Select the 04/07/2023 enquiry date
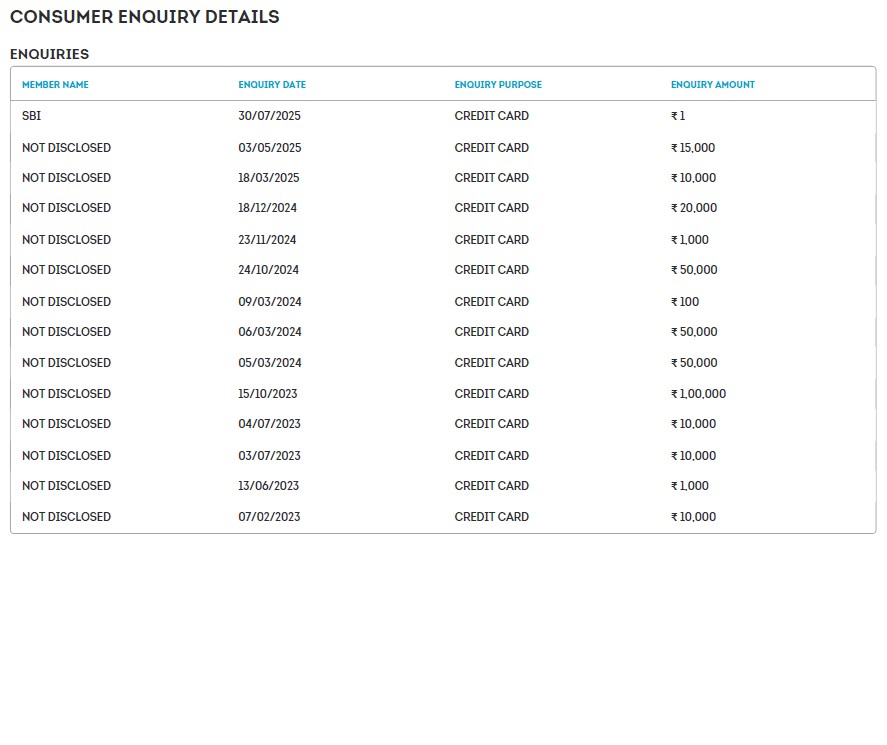Viewport: 887px width, 745px height. [x=269, y=424]
